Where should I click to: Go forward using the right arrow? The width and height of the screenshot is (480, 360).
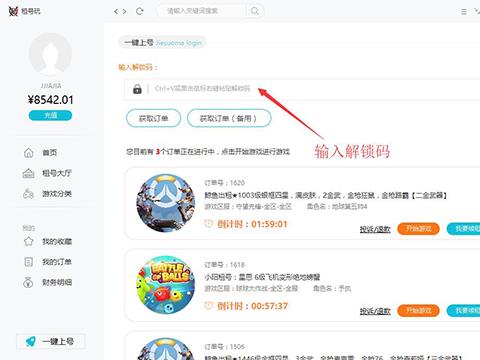point(124,11)
